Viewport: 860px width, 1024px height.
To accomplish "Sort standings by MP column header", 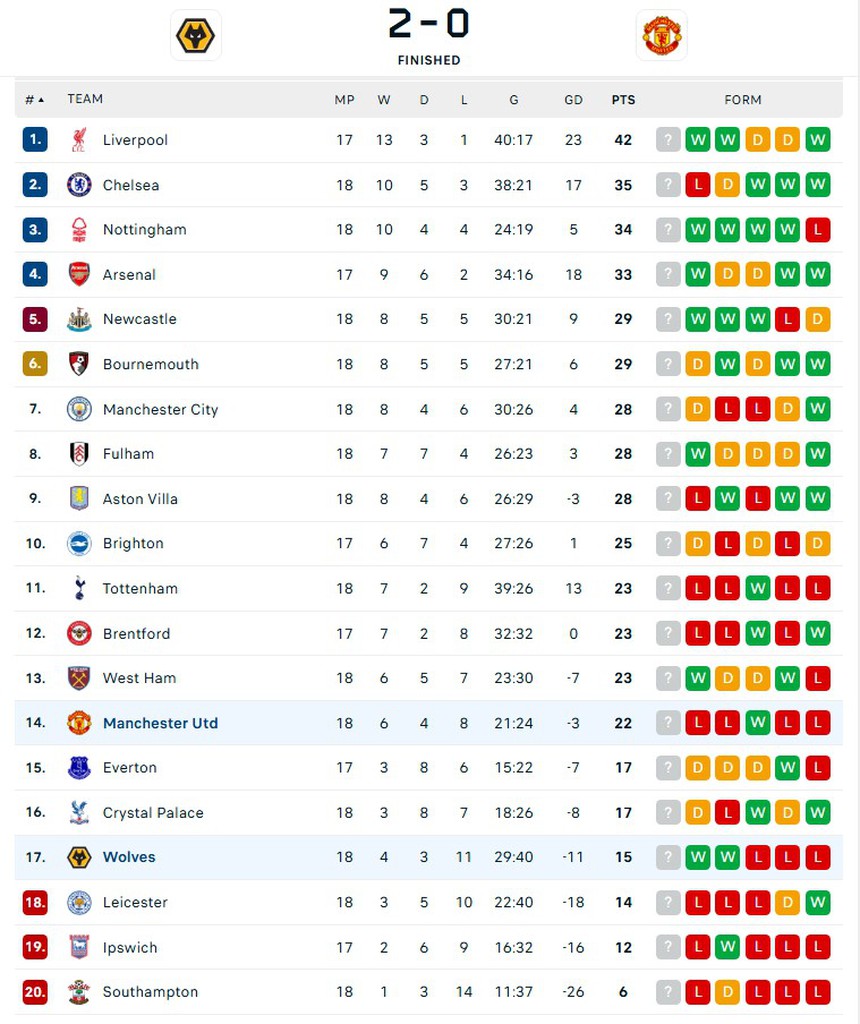I will (344, 100).
